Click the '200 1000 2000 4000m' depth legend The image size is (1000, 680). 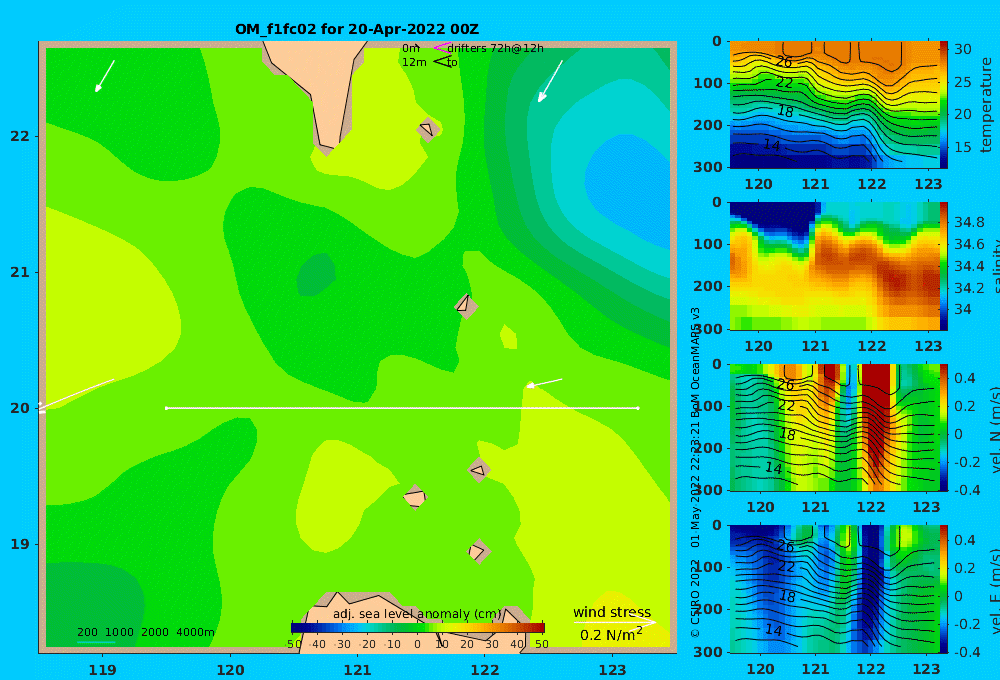pyautogui.click(x=145, y=632)
